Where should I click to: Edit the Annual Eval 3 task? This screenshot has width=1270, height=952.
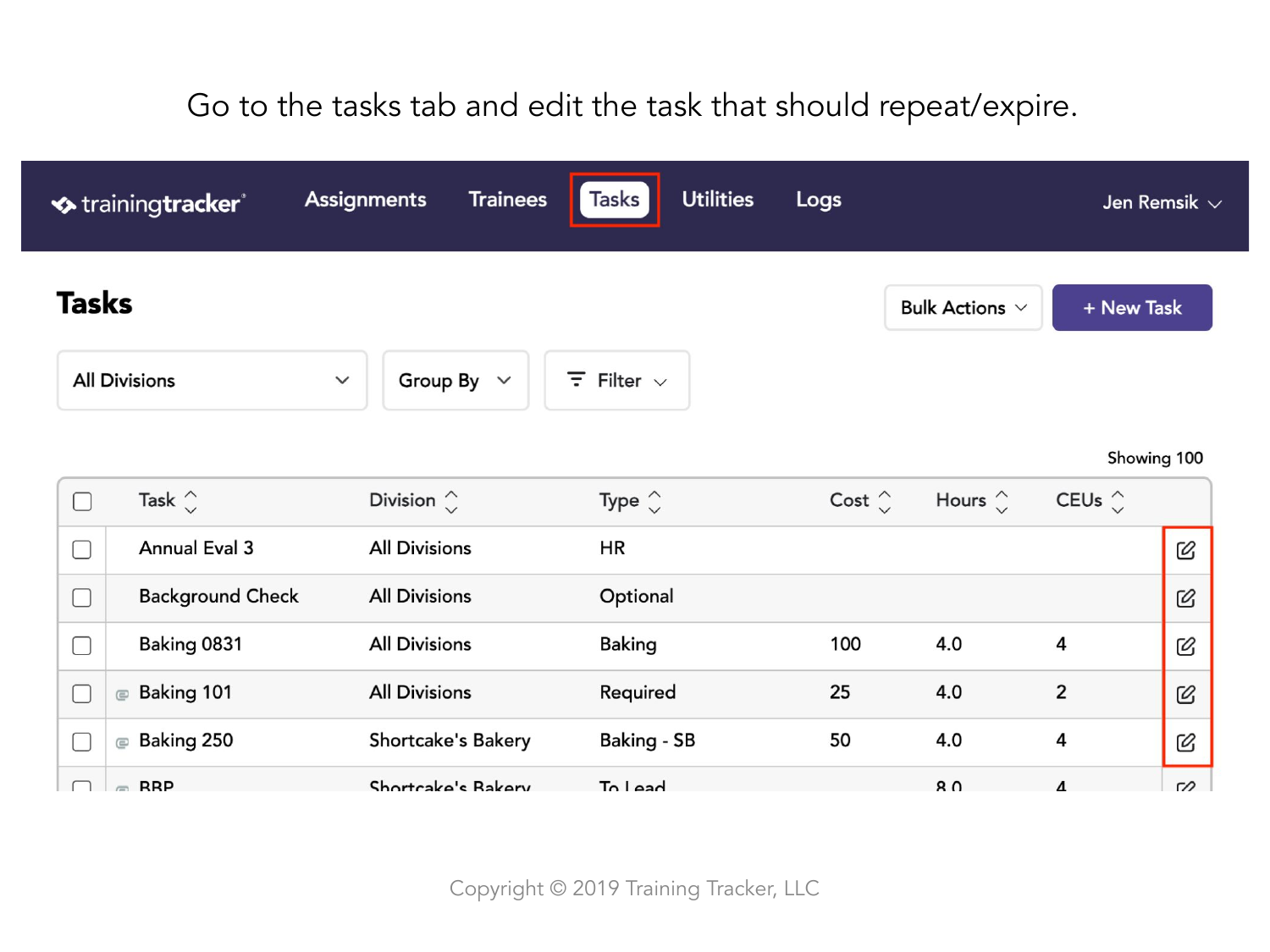pos(1185,550)
